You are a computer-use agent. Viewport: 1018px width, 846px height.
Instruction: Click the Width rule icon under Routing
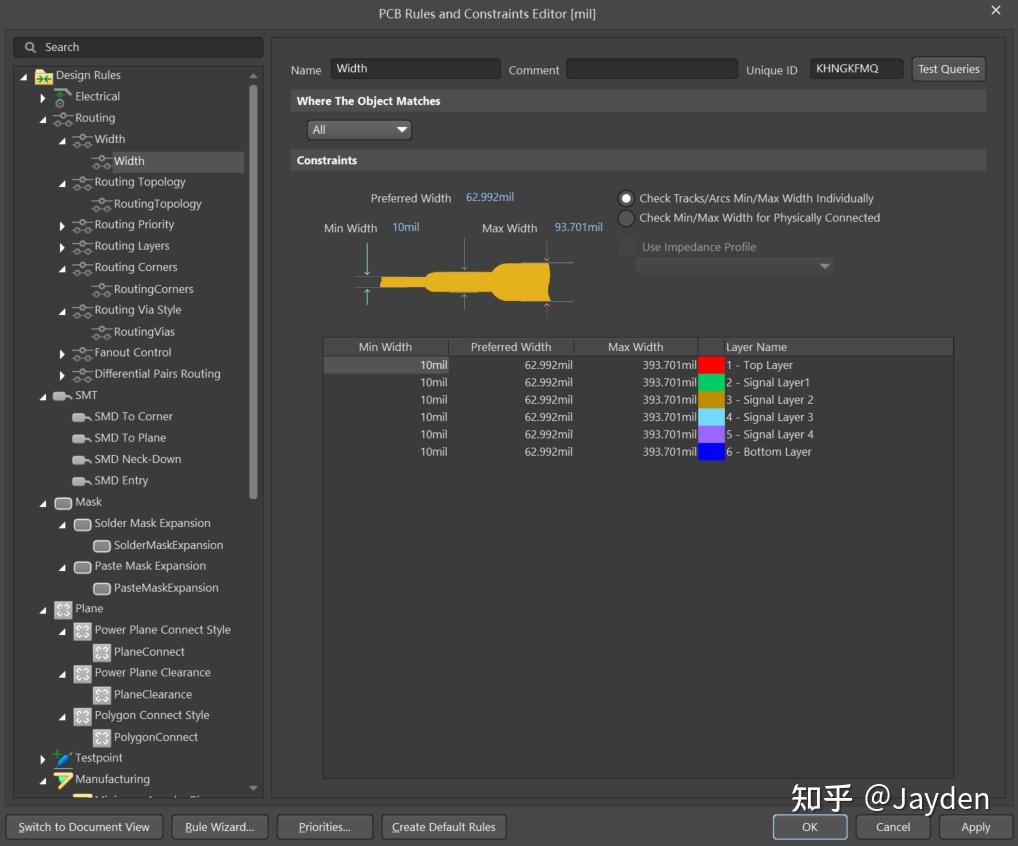(x=82, y=140)
